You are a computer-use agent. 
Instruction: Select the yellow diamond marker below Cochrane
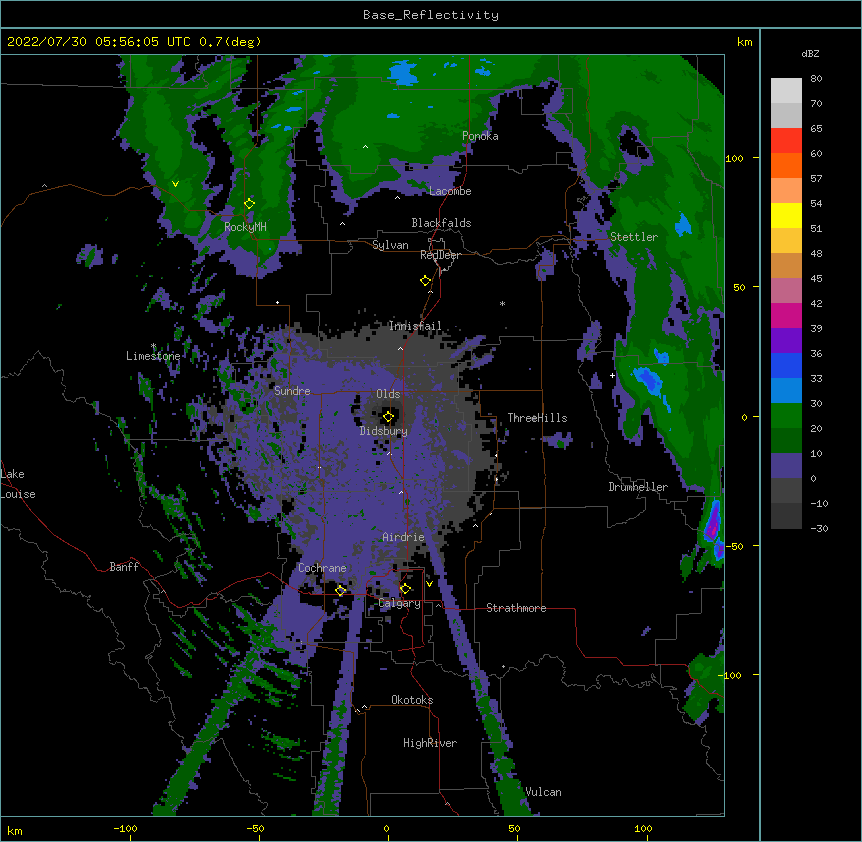click(340, 590)
